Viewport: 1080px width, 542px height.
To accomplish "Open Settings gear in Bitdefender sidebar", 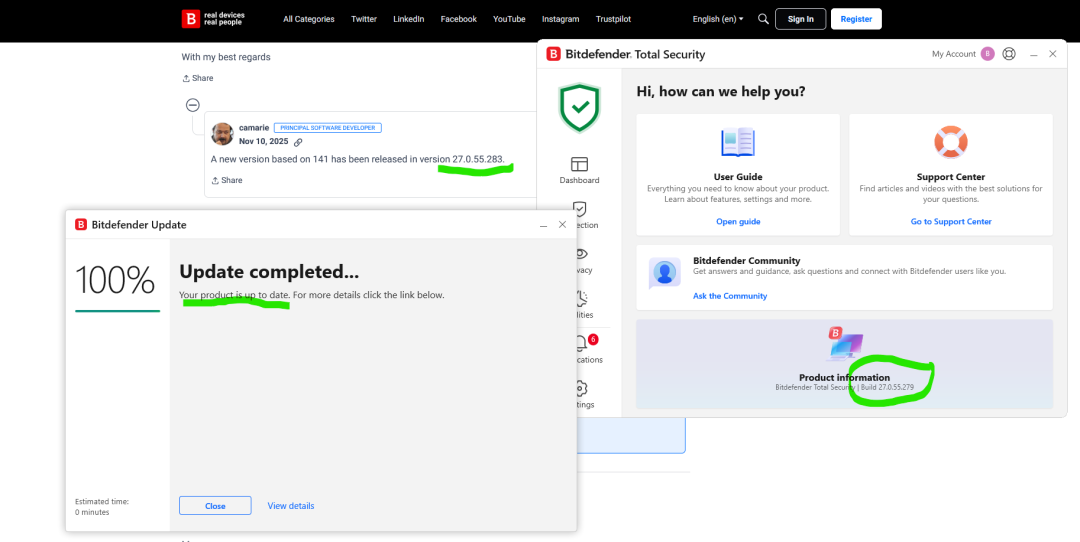I will 582,394.
